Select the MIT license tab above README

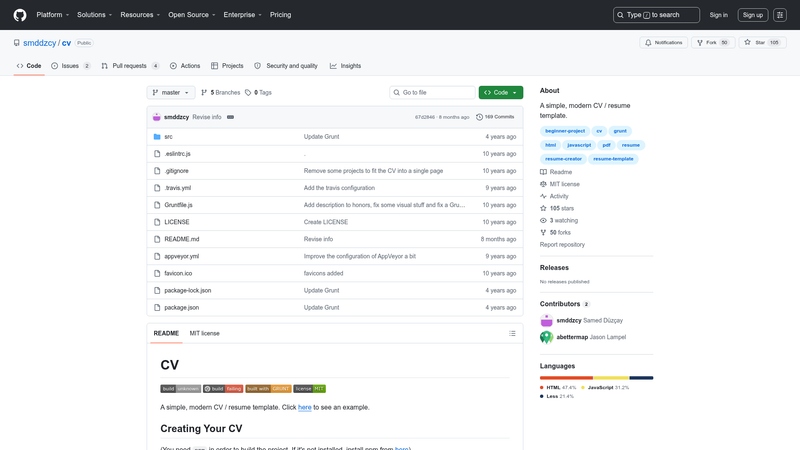pyautogui.click(x=205, y=333)
